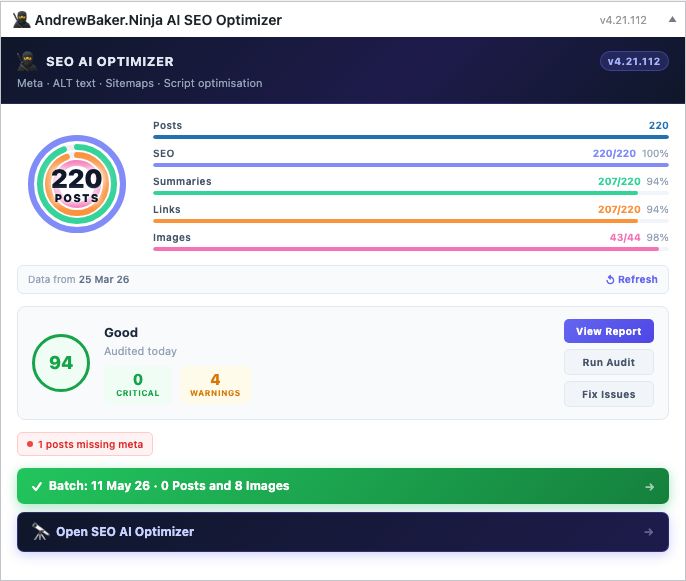Screen dimensions: 686x581
Task: Collapse the SEO Optimizer widget panel arrow
Action: tap(672, 19)
